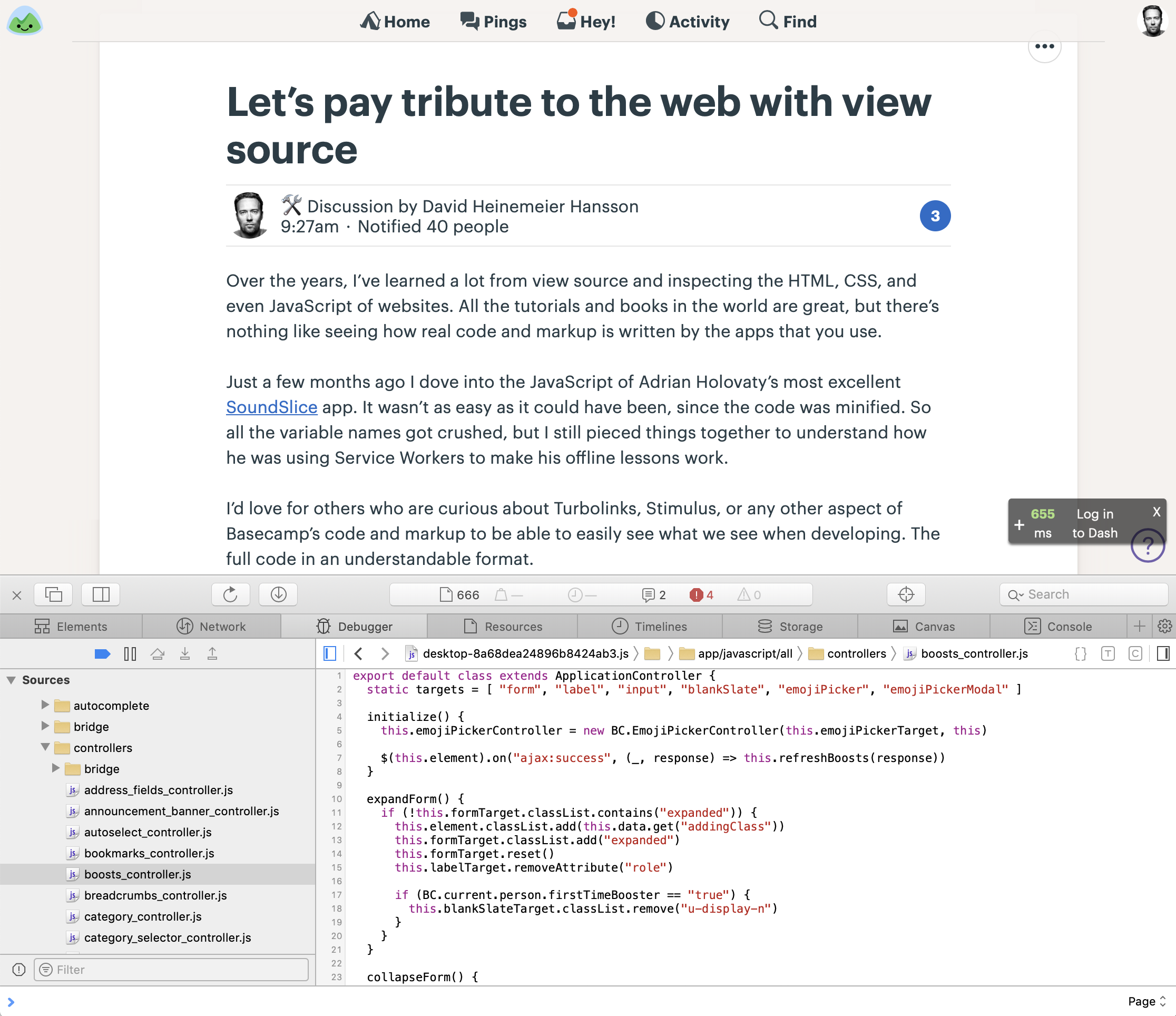Pretty print code with curly braces icon
This screenshot has height=1016, width=1176.
pyautogui.click(x=1081, y=654)
